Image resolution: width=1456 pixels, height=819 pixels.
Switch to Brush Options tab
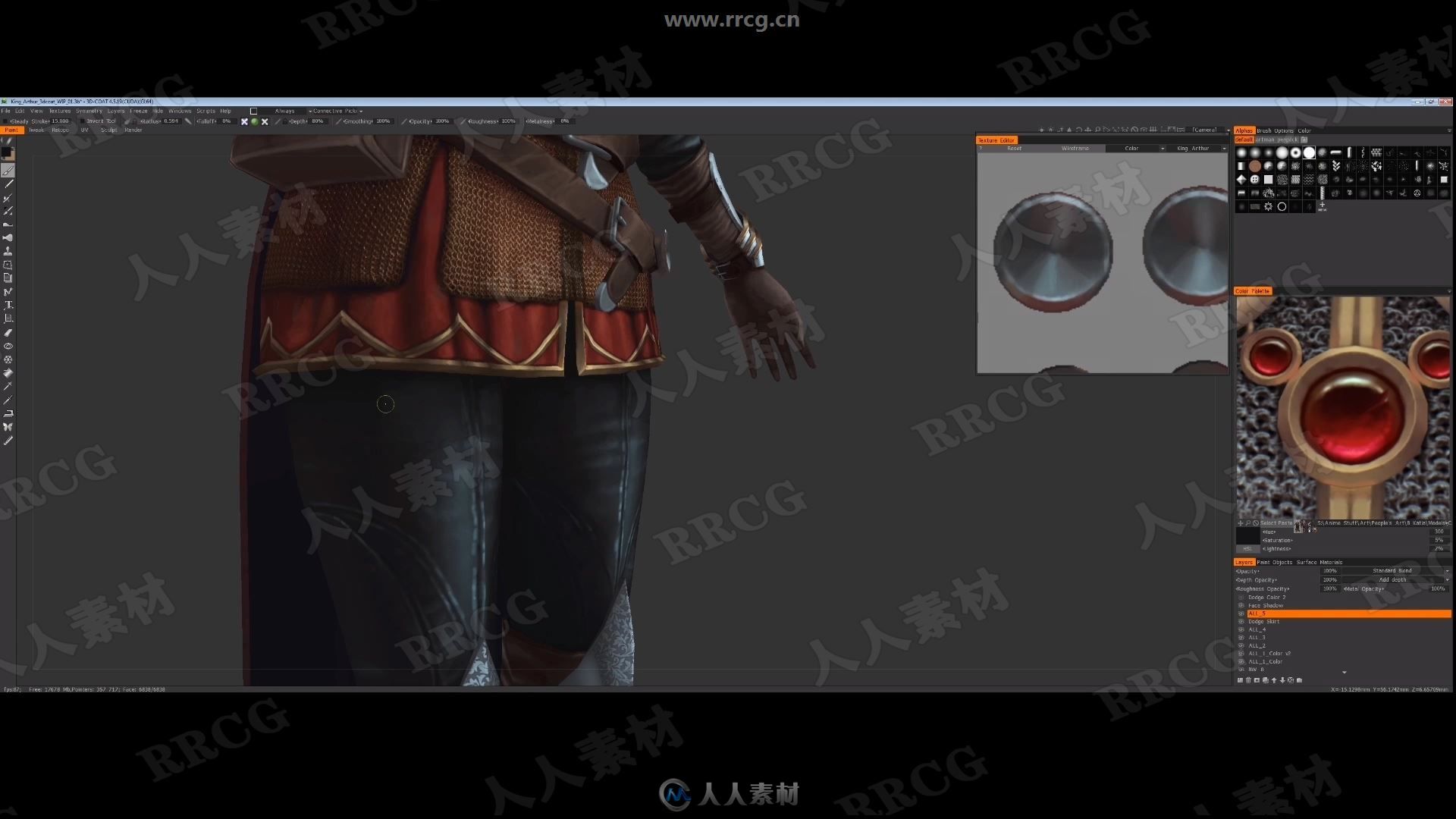click(1275, 130)
